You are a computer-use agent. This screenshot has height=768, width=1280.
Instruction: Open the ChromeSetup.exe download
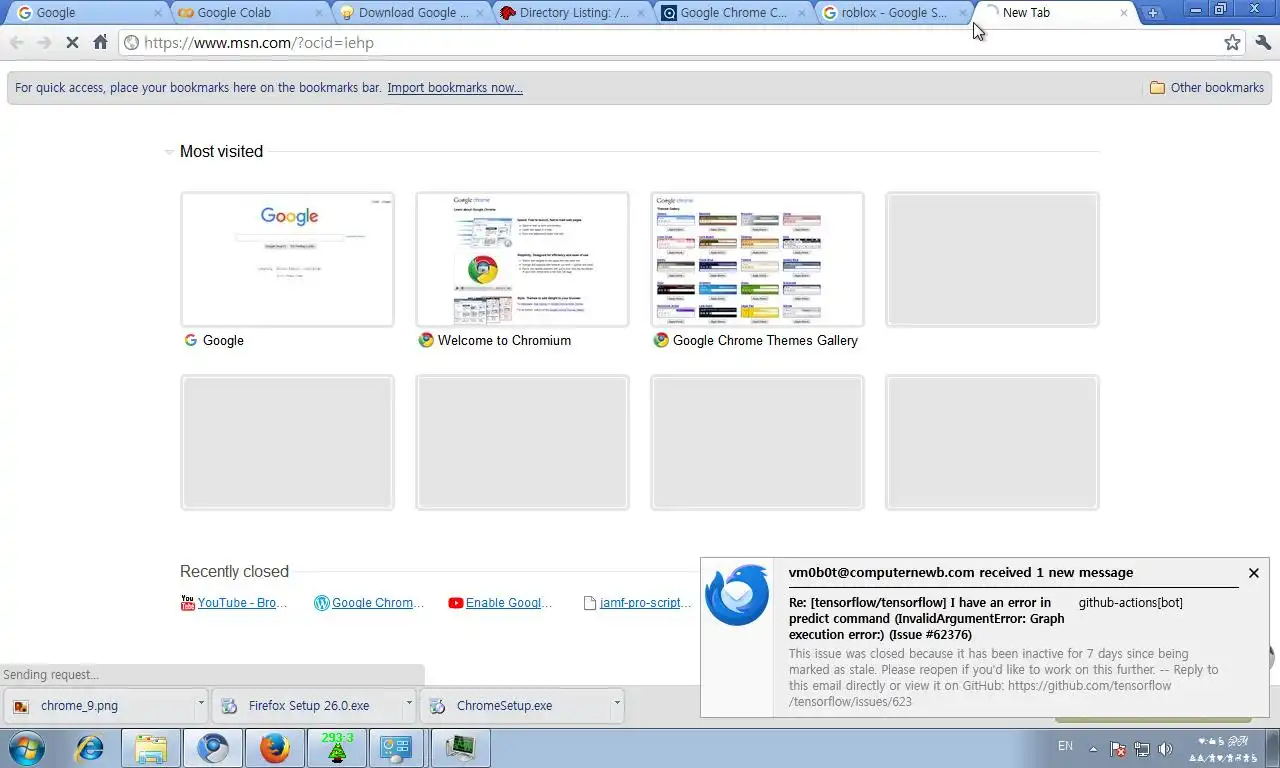pyautogui.click(x=514, y=705)
